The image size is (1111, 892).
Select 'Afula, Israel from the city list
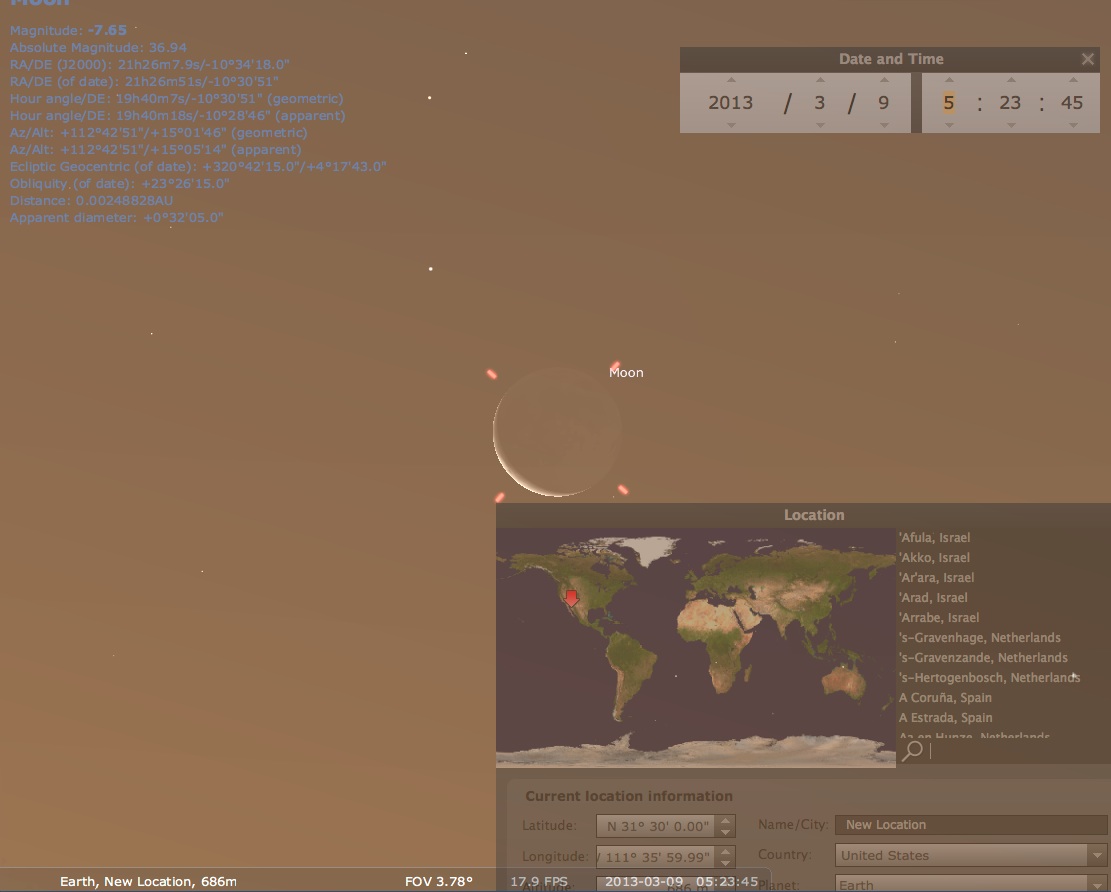click(x=934, y=537)
